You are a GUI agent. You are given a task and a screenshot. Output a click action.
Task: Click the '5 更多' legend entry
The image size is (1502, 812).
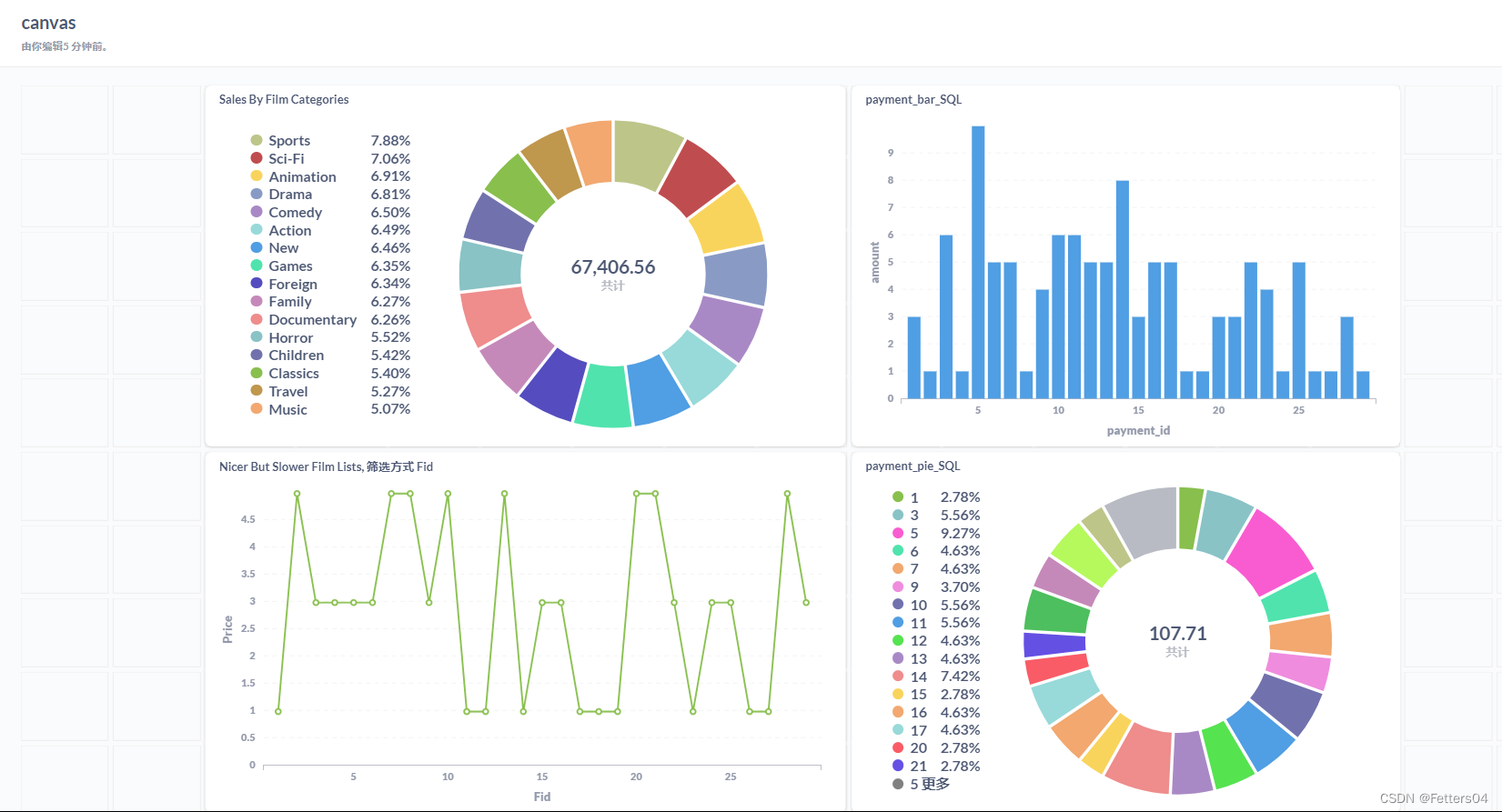922,784
